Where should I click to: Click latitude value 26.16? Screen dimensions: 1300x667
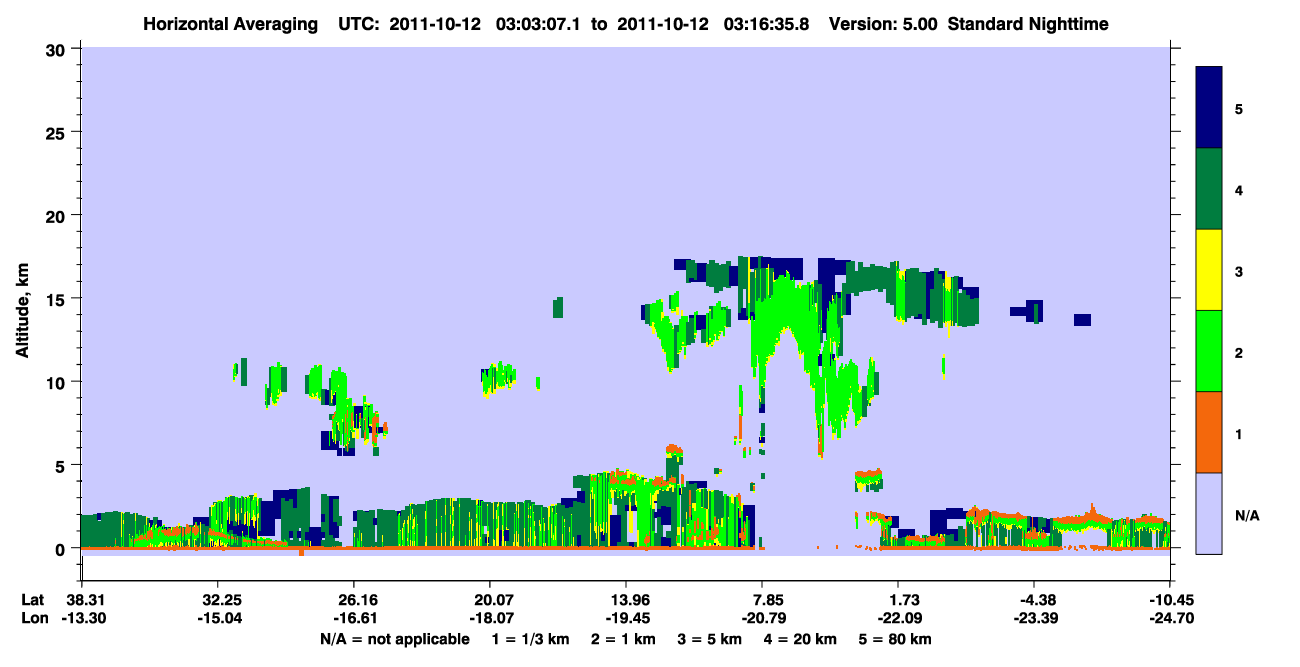[353, 600]
